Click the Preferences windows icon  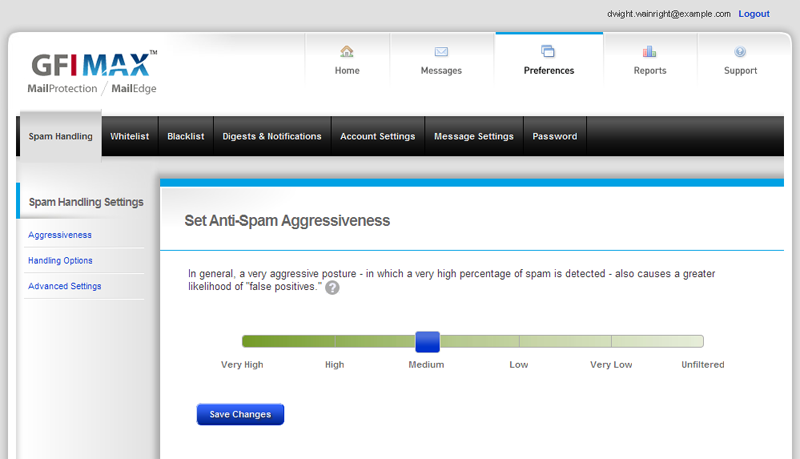pyautogui.click(x=548, y=51)
